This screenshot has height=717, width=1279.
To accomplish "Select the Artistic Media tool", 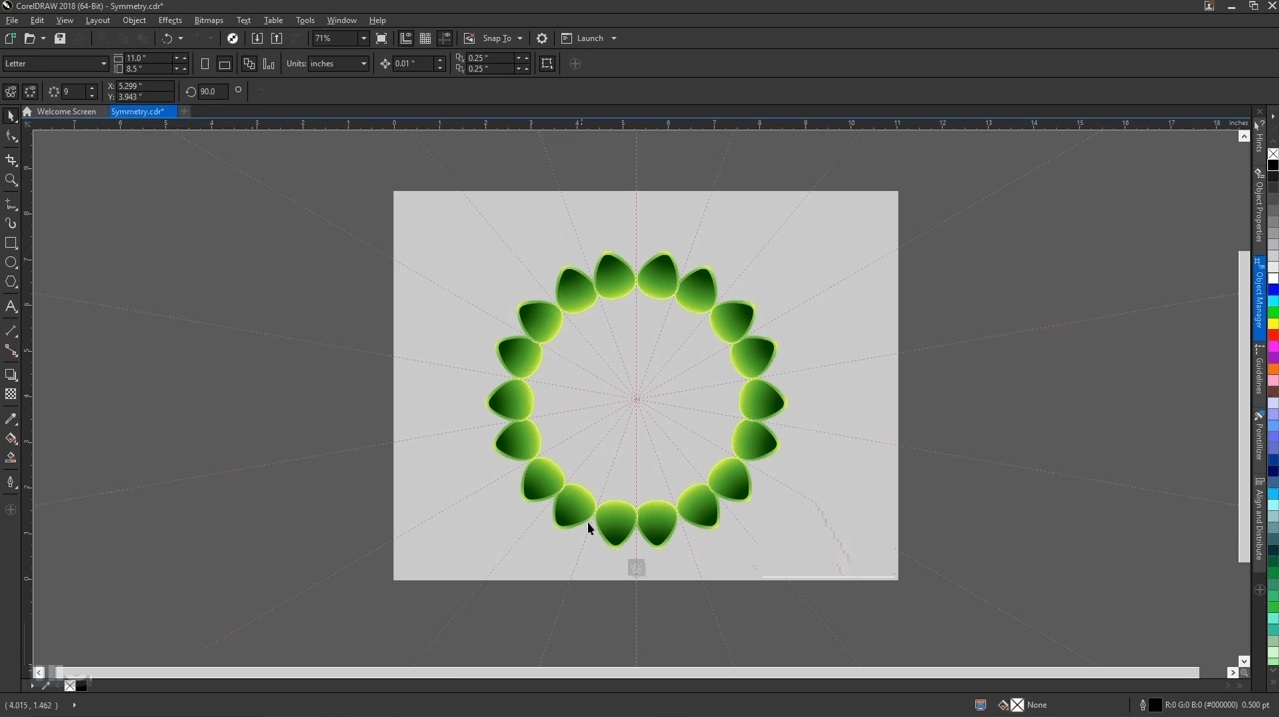I will click(11, 223).
